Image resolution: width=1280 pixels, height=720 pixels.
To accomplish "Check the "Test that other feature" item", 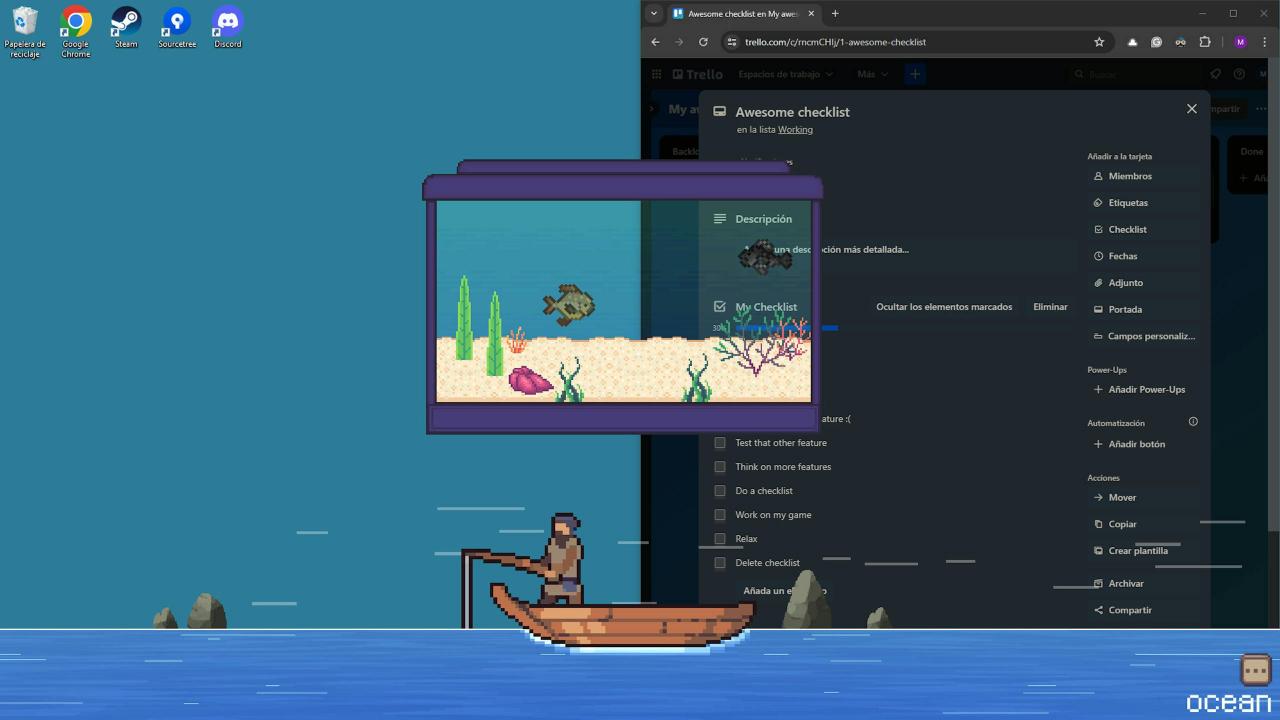I will point(720,443).
